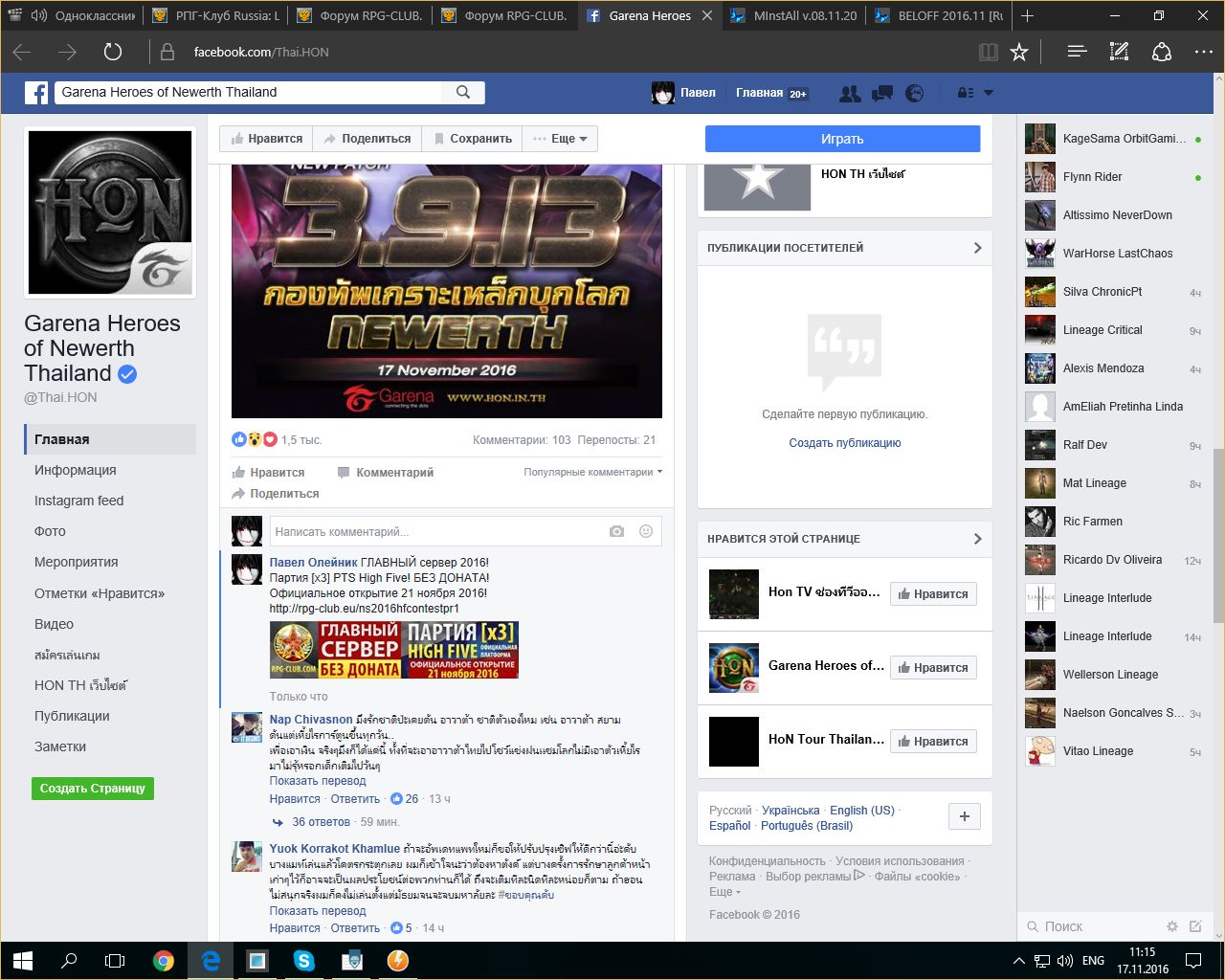
Task: Expand 36 ответов replies thread
Action: [x=321, y=822]
